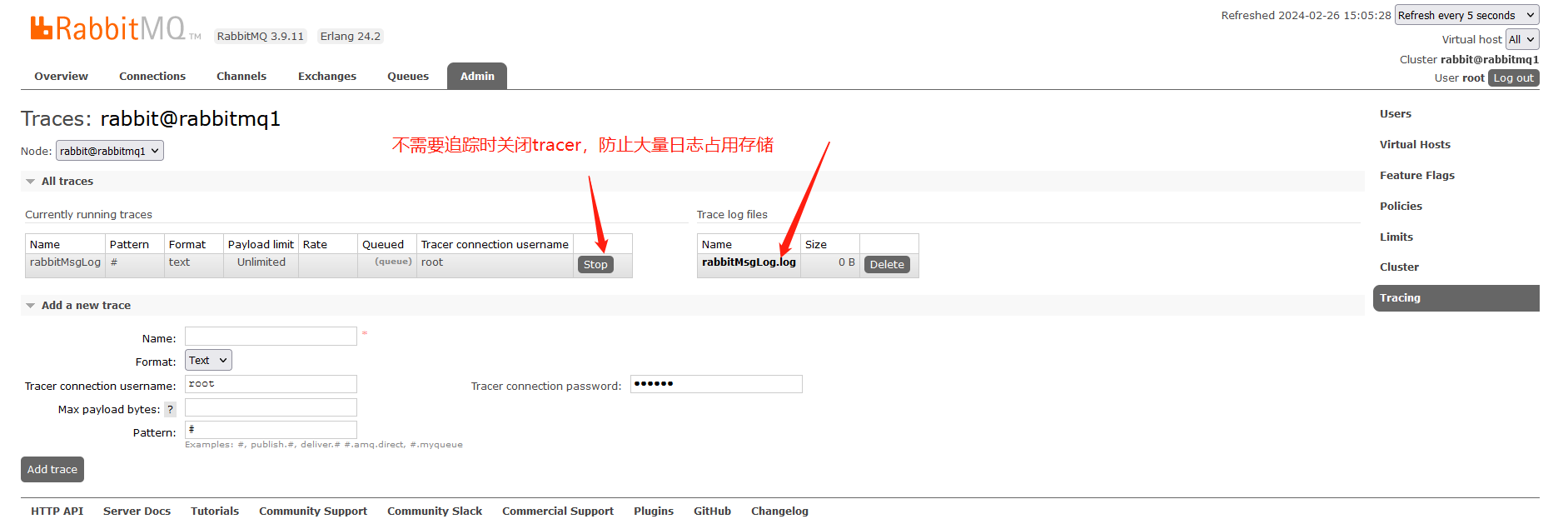Delete the rabbitMsgLog.log file
The height and width of the screenshot is (519, 1568).
(x=887, y=264)
